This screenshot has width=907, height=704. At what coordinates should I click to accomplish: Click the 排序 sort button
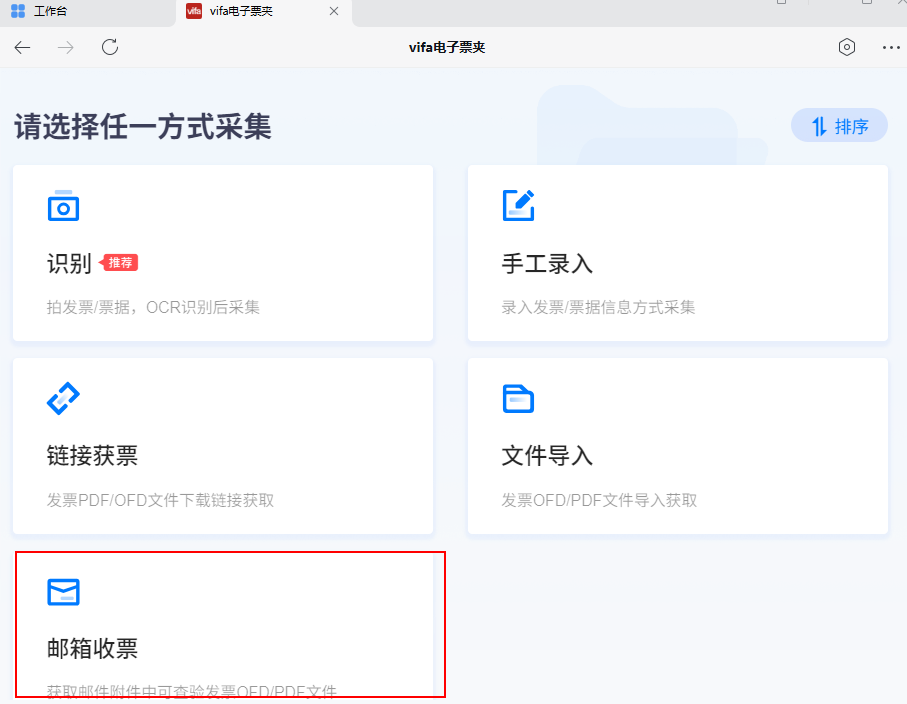[x=839, y=126]
